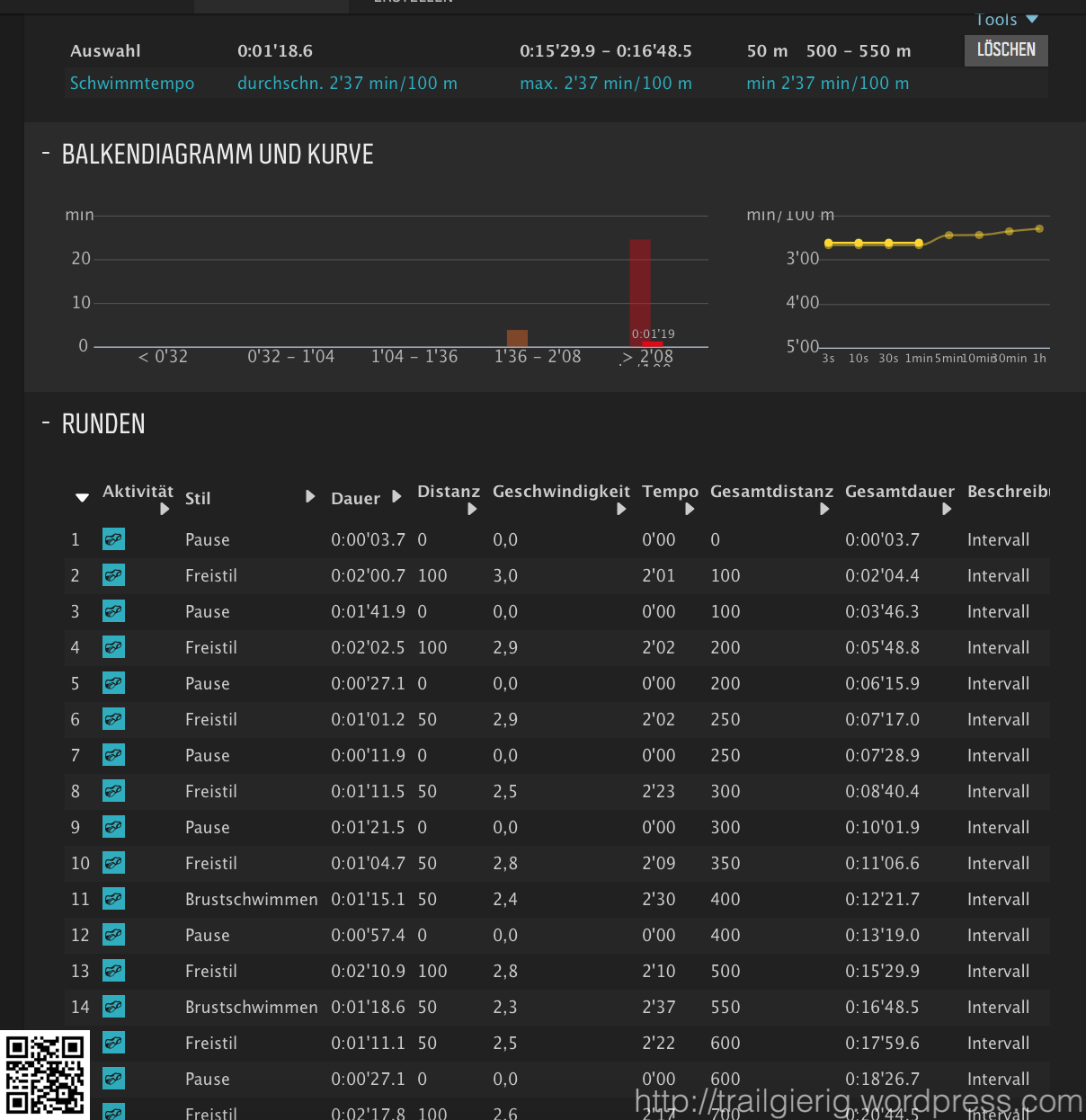Sort laps by Dauer column
Screen dimensions: 1086x1120
point(396,497)
